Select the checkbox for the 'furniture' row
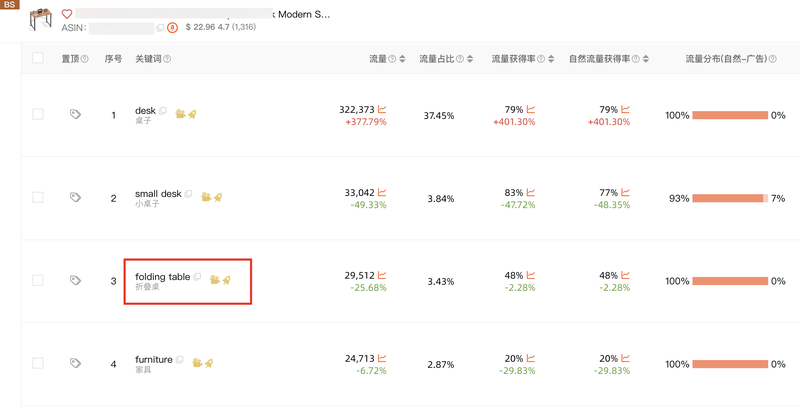The height and width of the screenshot is (408, 800). pyautogui.click(x=38, y=363)
